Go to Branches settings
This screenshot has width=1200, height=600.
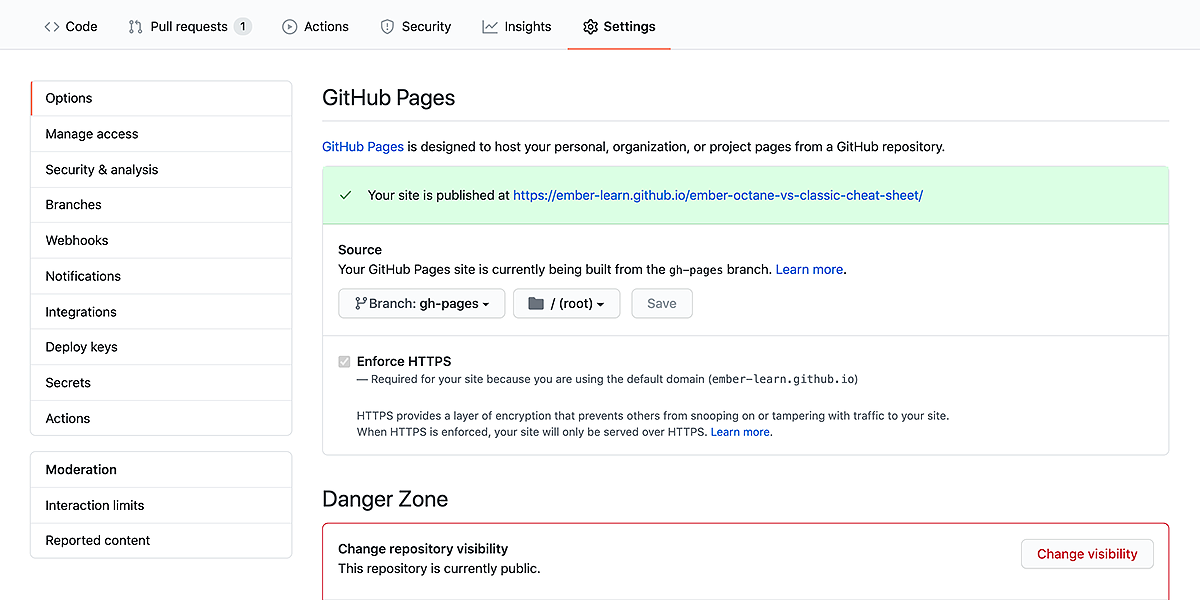click(161, 205)
